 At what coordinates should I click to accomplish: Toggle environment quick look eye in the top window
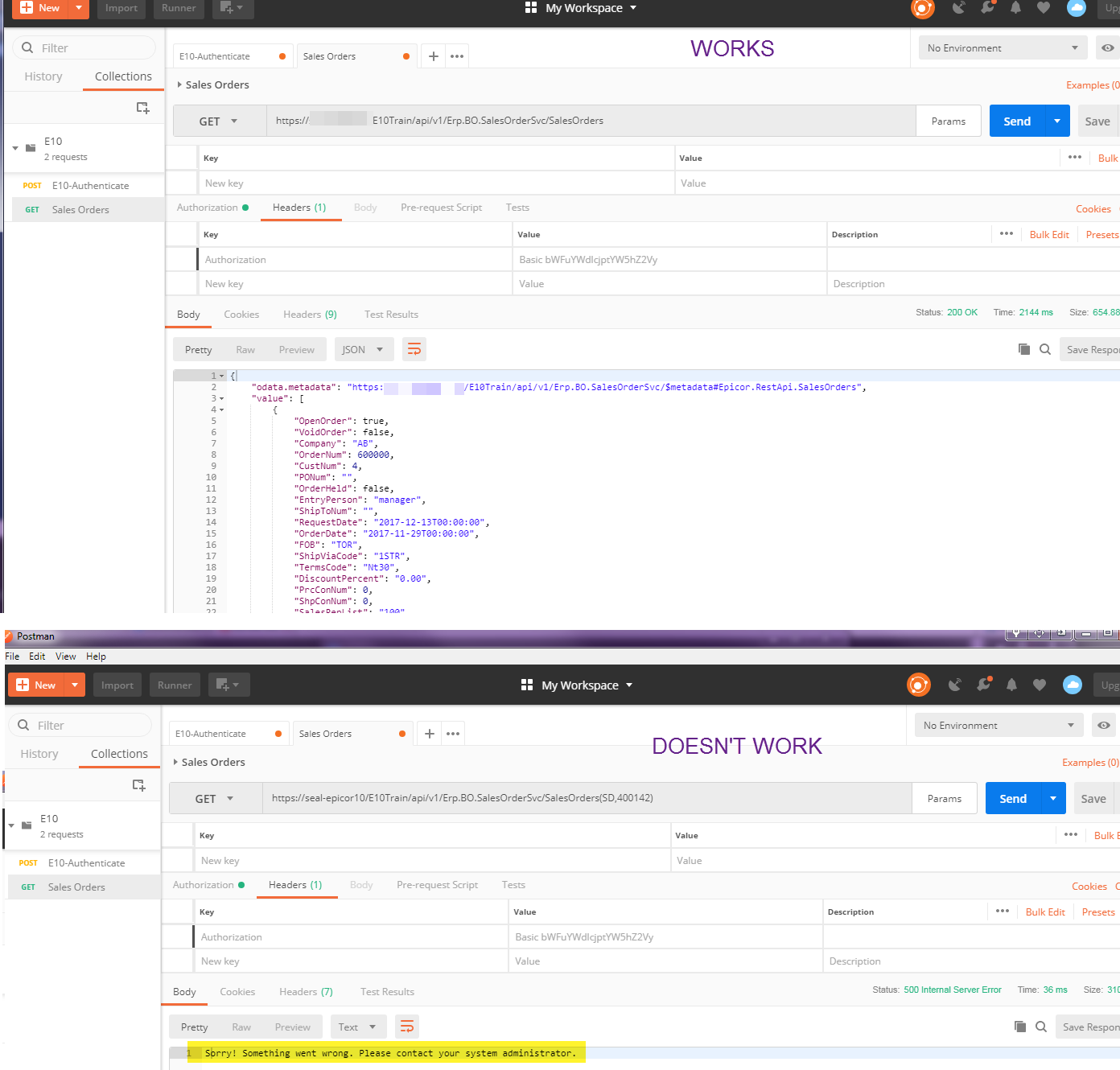pos(1107,48)
